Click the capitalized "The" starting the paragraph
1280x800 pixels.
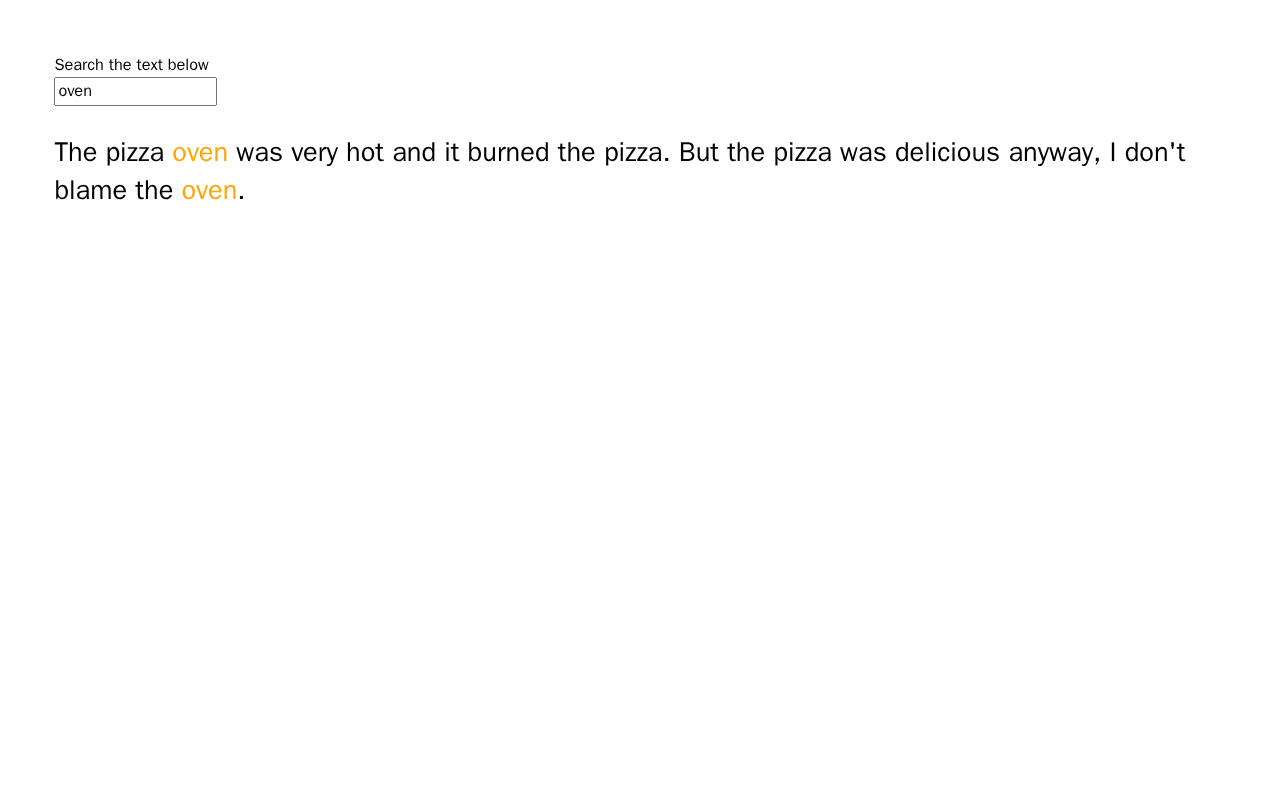point(76,152)
